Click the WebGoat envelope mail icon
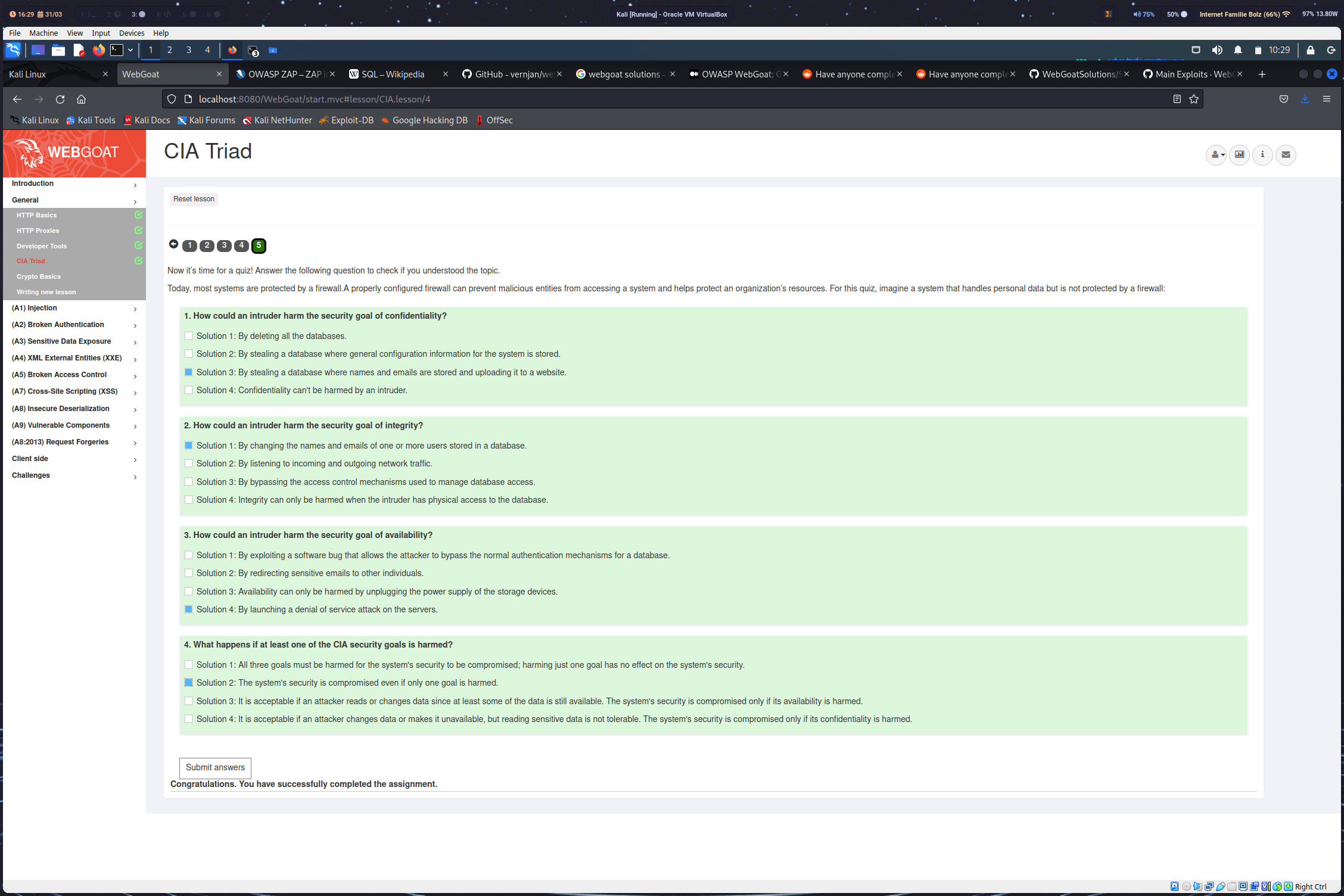 (1286, 155)
